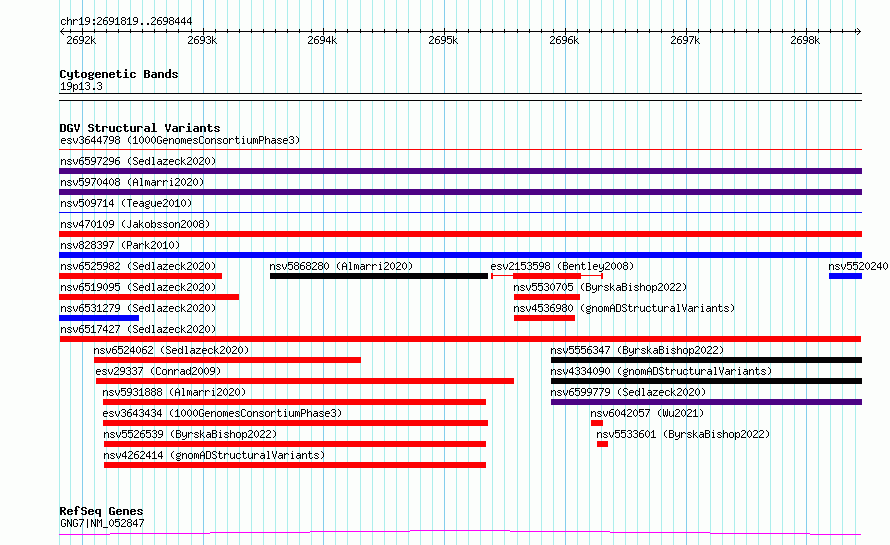Click the DGV Structural Variants track title

(140, 128)
